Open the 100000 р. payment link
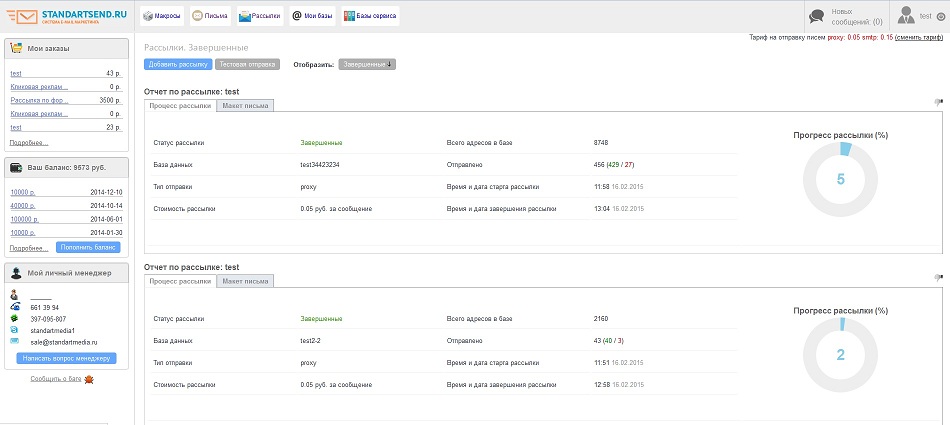The image size is (950, 425). 25,219
